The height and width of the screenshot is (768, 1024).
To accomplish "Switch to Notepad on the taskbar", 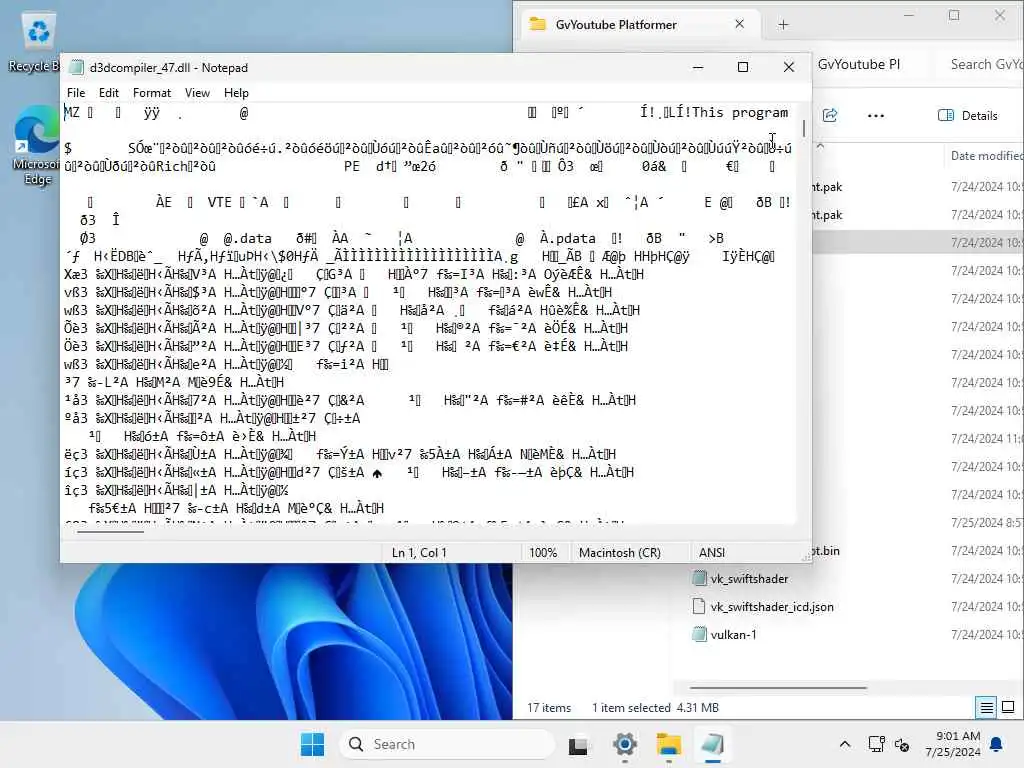I will coord(712,744).
